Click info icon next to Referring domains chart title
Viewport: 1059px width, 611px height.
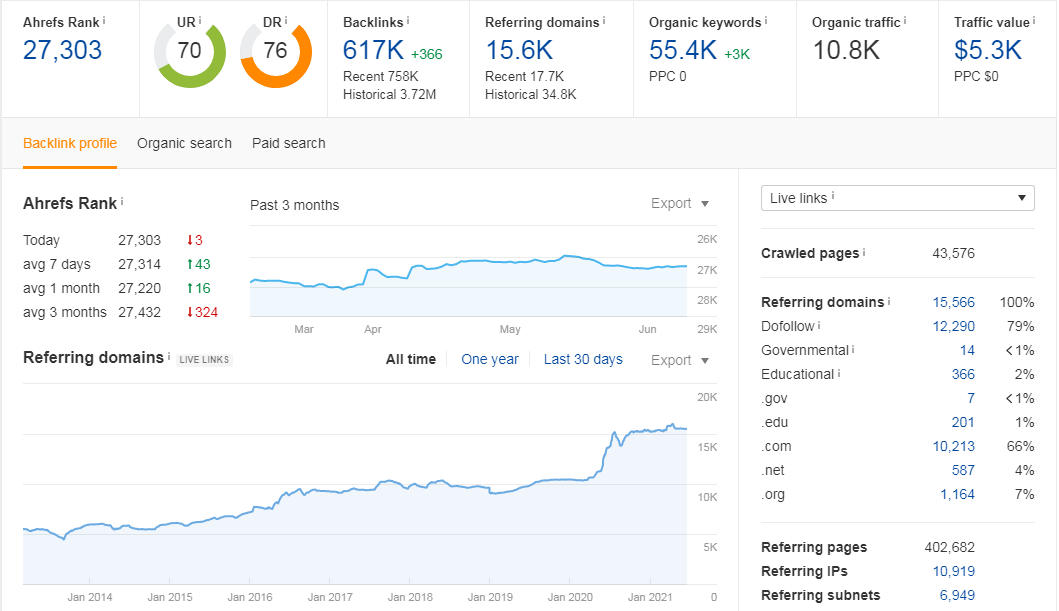pyautogui.click(x=168, y=356)
